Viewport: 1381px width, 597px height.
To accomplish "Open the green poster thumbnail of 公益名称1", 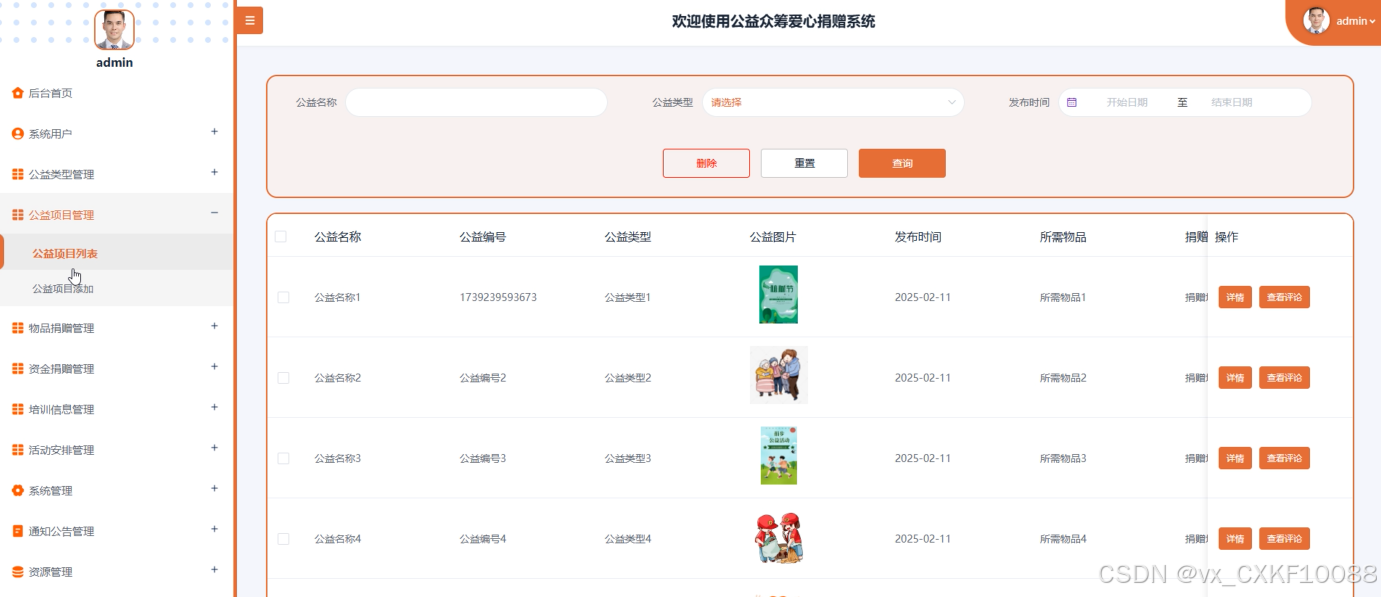I will (x=778, y=294).
